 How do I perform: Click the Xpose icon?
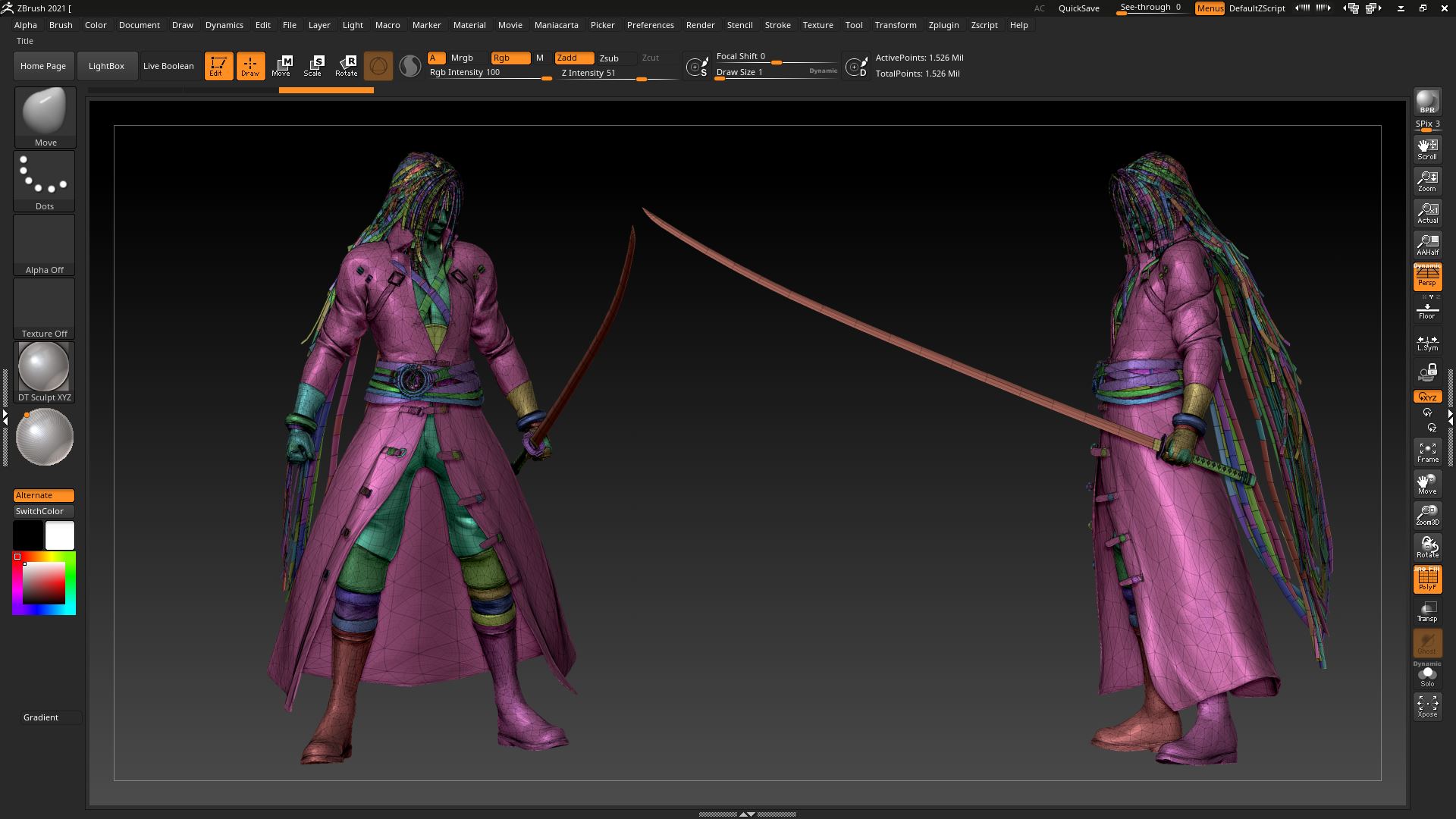tap(1427, 706)
